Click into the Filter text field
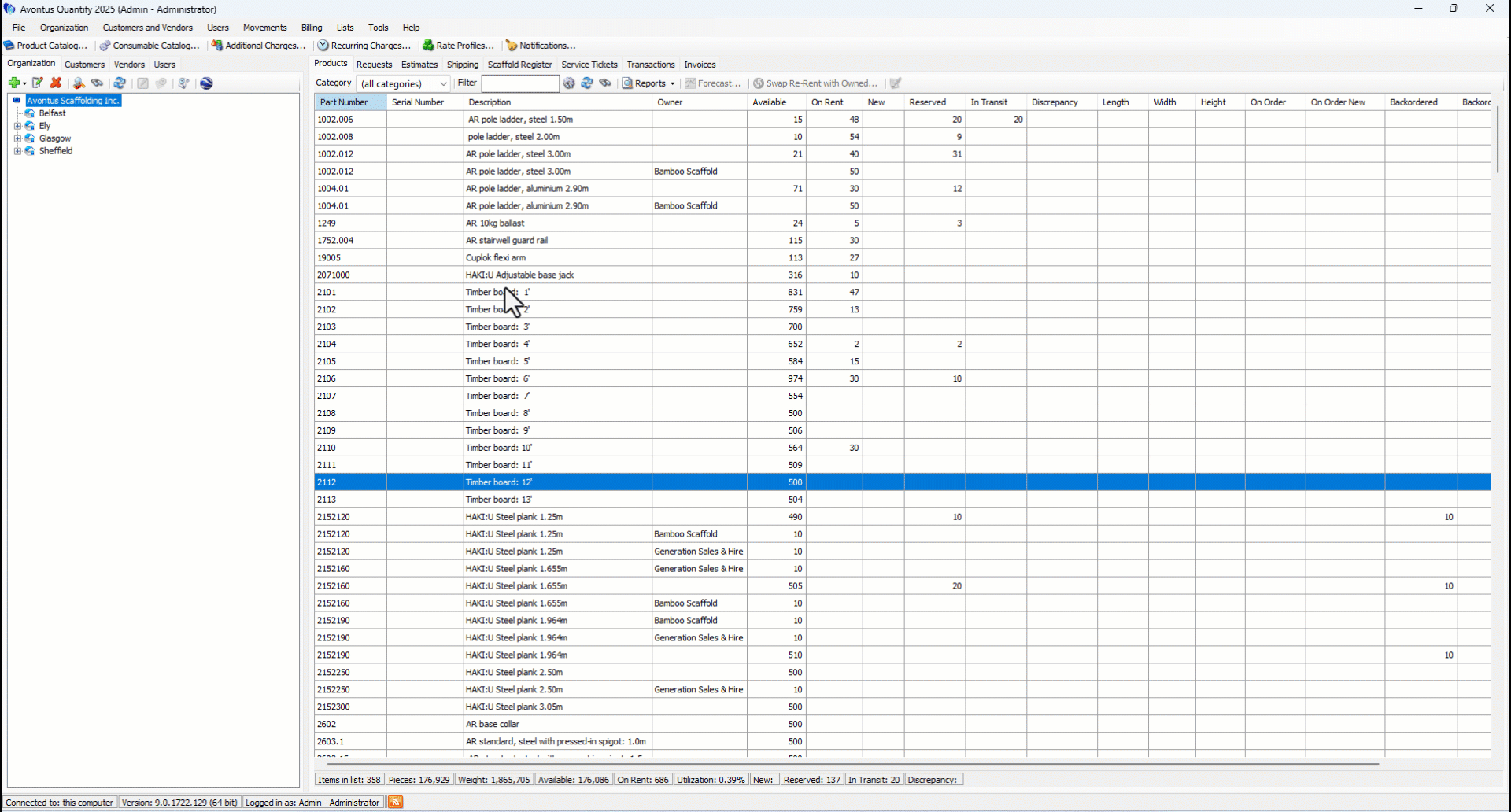Image resolution: width=1511 pixels, height=812 pixels. click(519, 83)
